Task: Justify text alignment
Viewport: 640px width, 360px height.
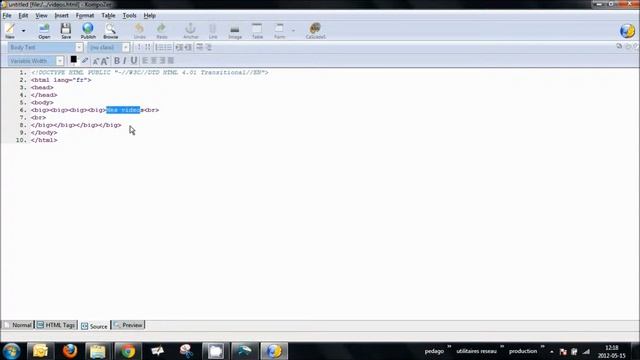Action: [171, 61]
